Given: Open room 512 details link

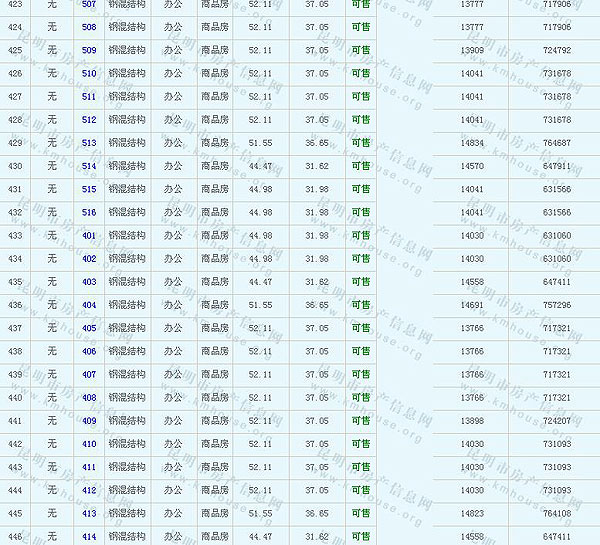Looking at the screenshot, I should [x=89, y=120].
